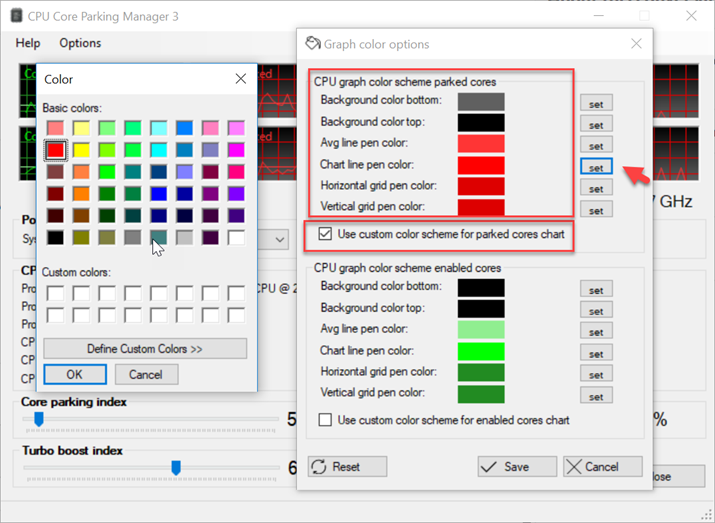
Task: Pick the magenta basic color swatch
Action: coord(236,150)
